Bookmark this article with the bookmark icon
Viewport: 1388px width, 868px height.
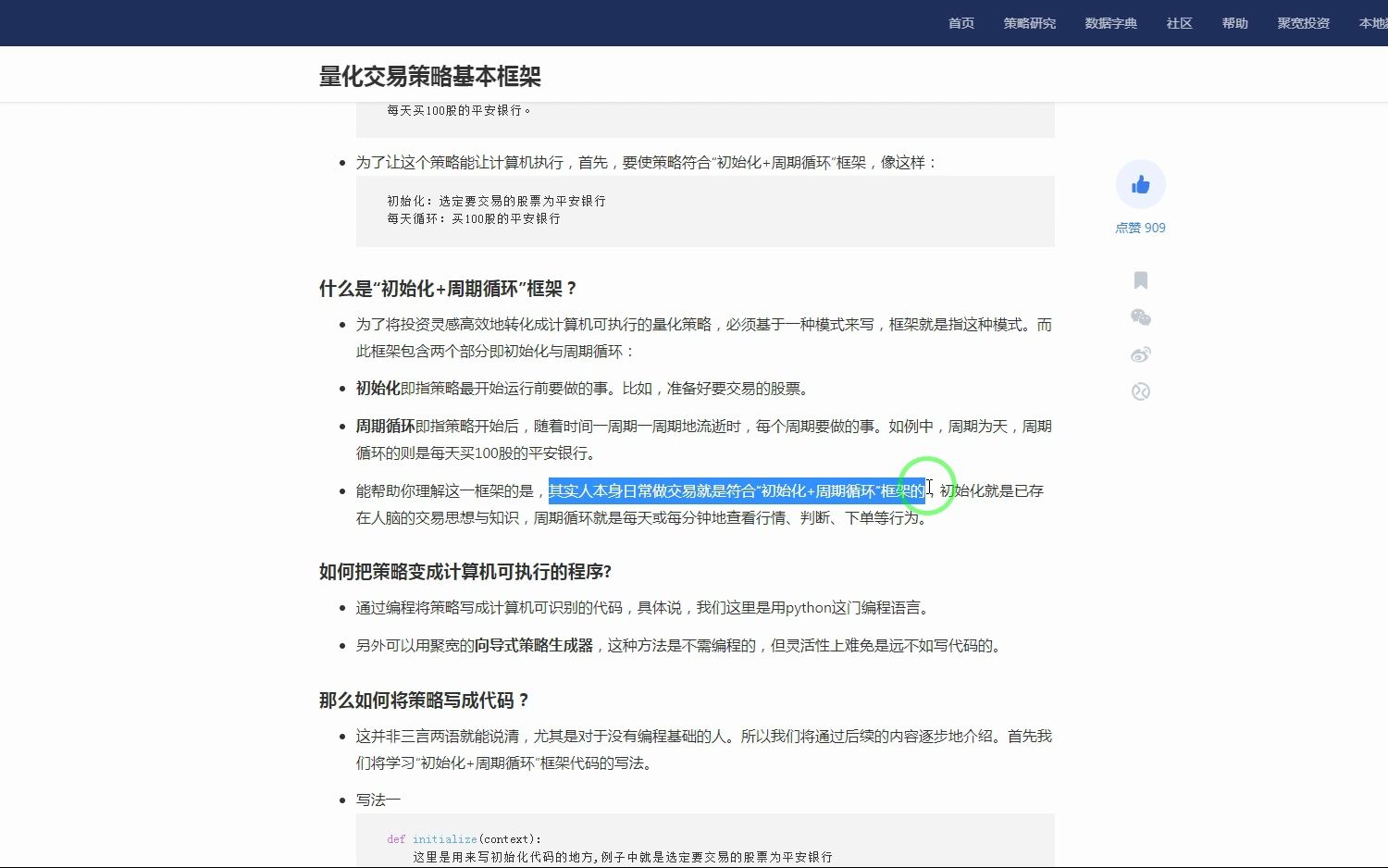coord(1140,279)
